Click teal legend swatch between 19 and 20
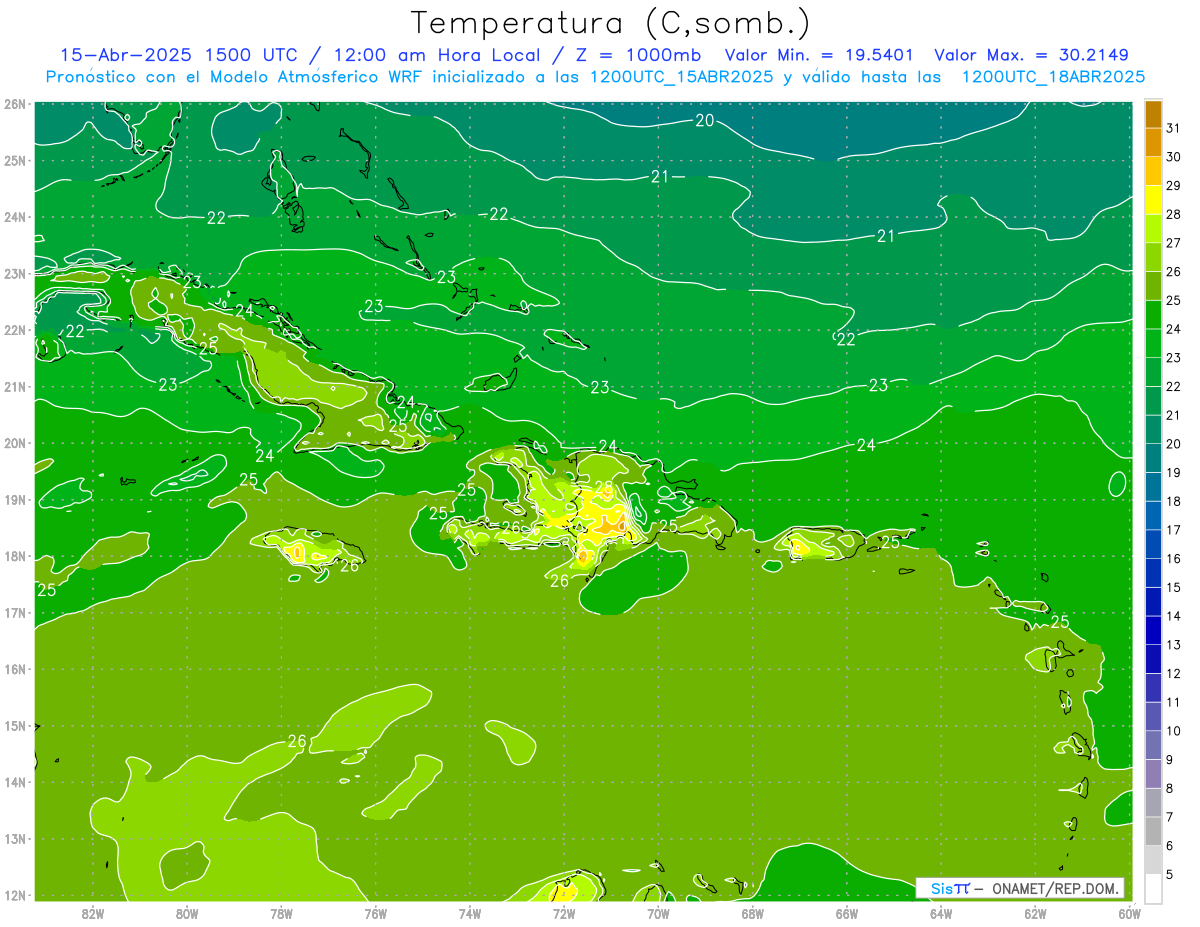The image size is (1200, 927). coord(1154,458)
